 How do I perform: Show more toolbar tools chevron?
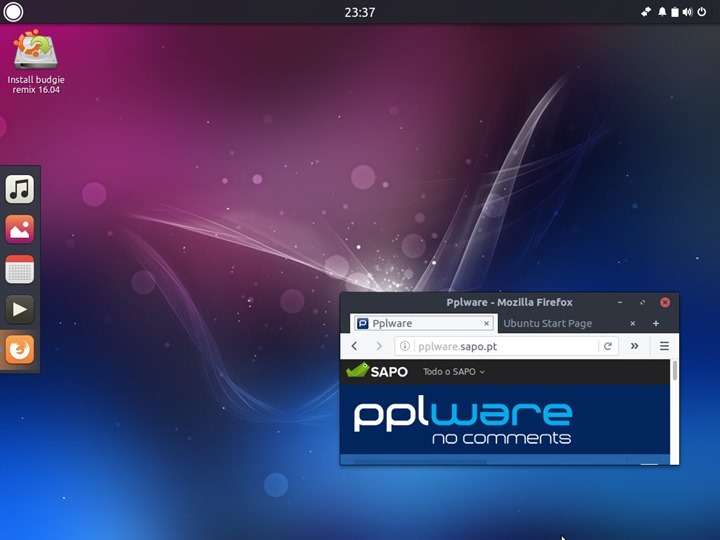pos(635,346)
